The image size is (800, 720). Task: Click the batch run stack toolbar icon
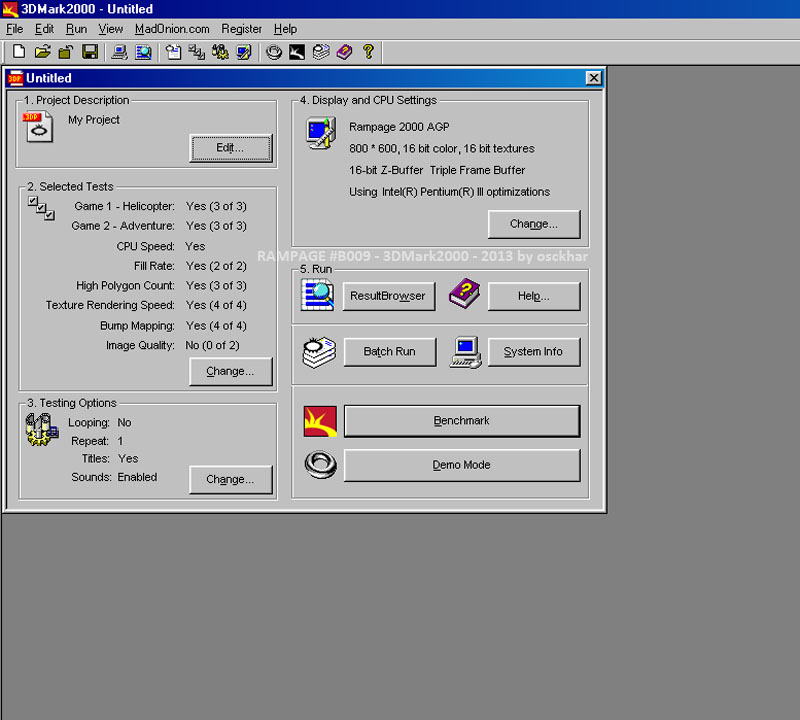coord(321,52)
